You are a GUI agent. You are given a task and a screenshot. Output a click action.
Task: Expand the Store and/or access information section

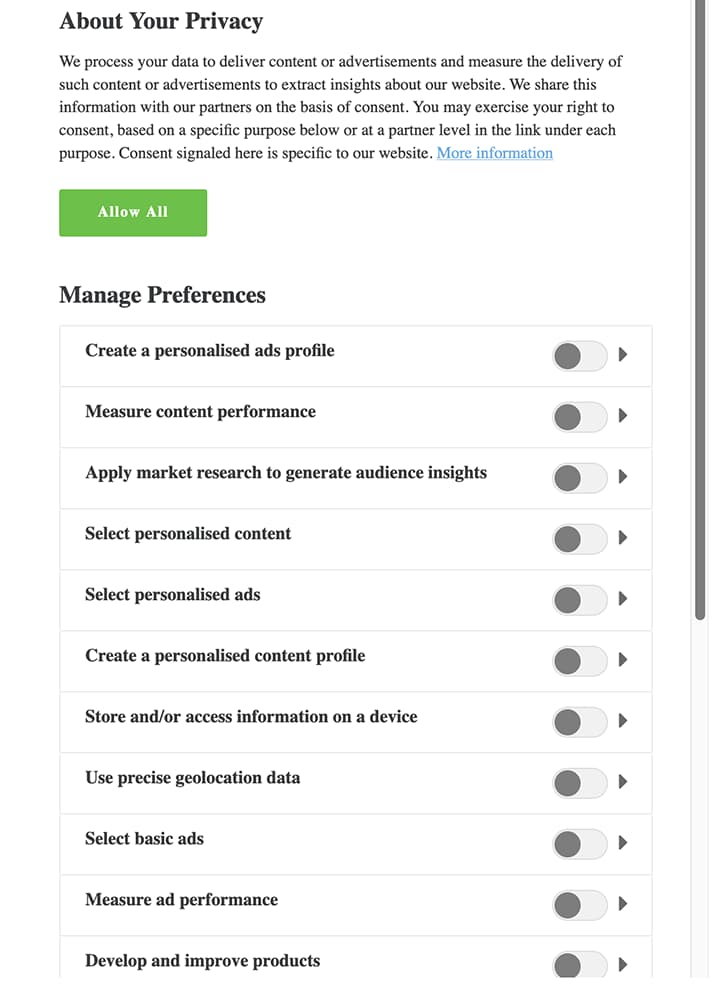[x=625, y=722]
